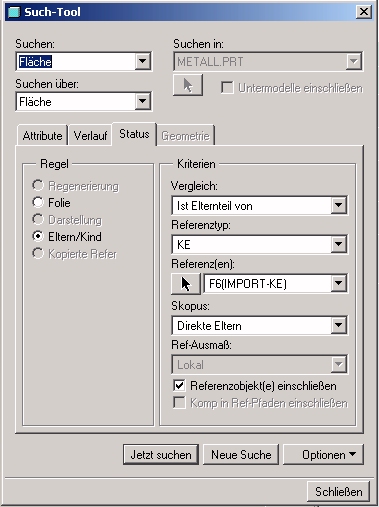Screen dimensions: 379x507
Task: Click the Such-Tool title bar icon
Action: click(14, 12)
